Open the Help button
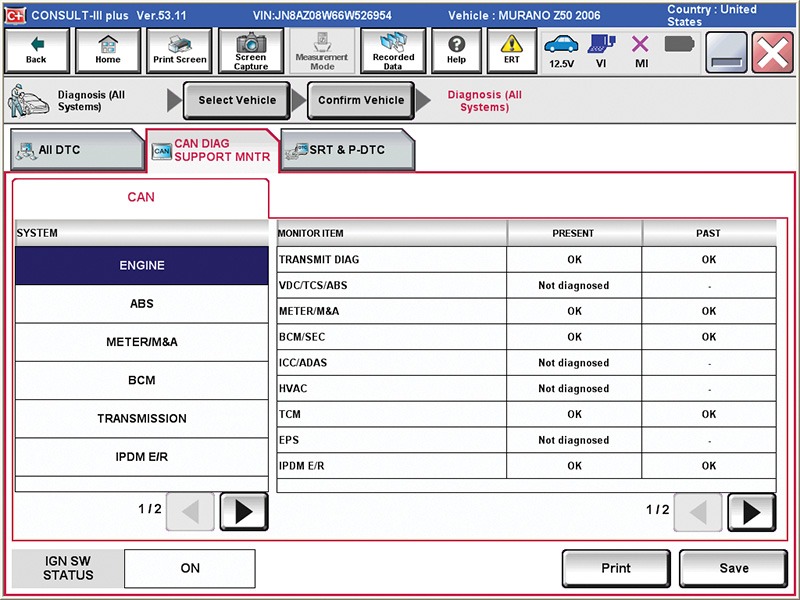 [456, 51]
